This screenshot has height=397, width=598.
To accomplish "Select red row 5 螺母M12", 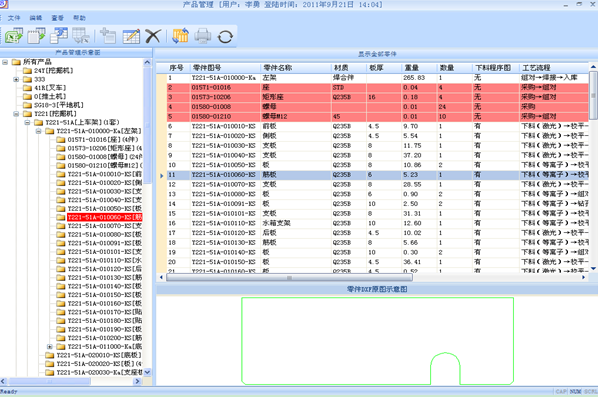I will pos(378,117).
